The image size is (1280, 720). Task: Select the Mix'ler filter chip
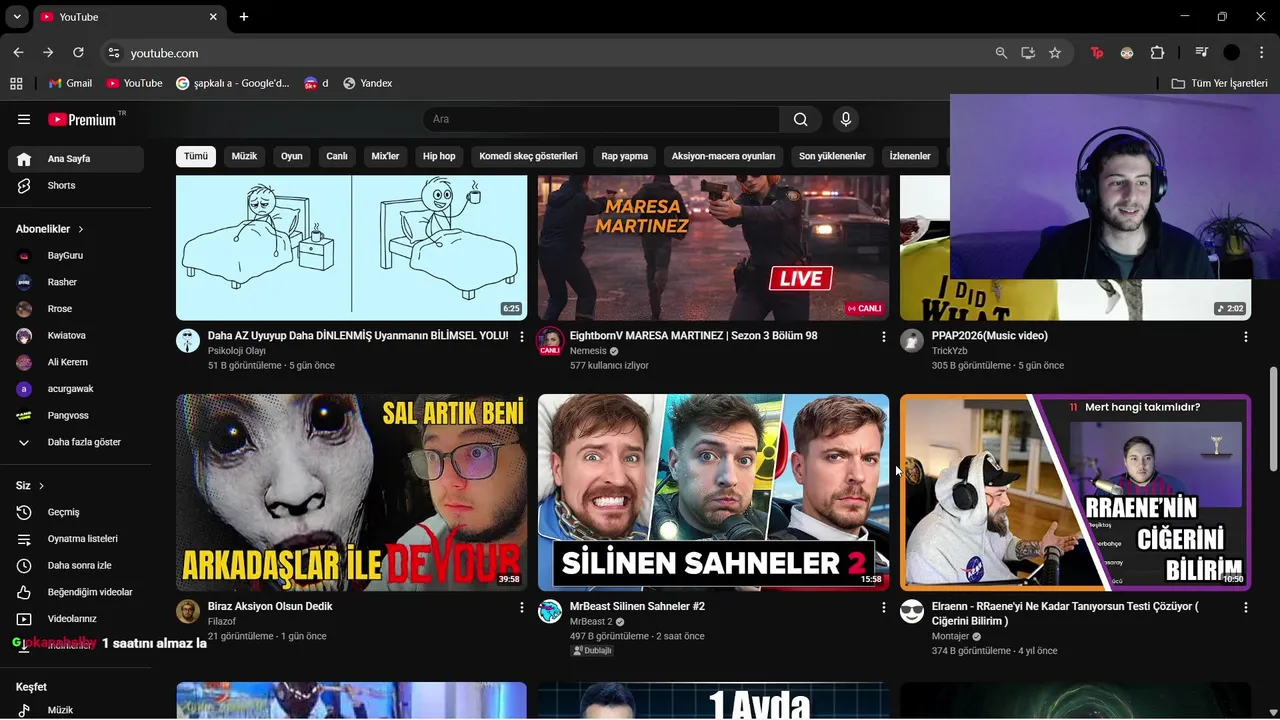point(385,156)
